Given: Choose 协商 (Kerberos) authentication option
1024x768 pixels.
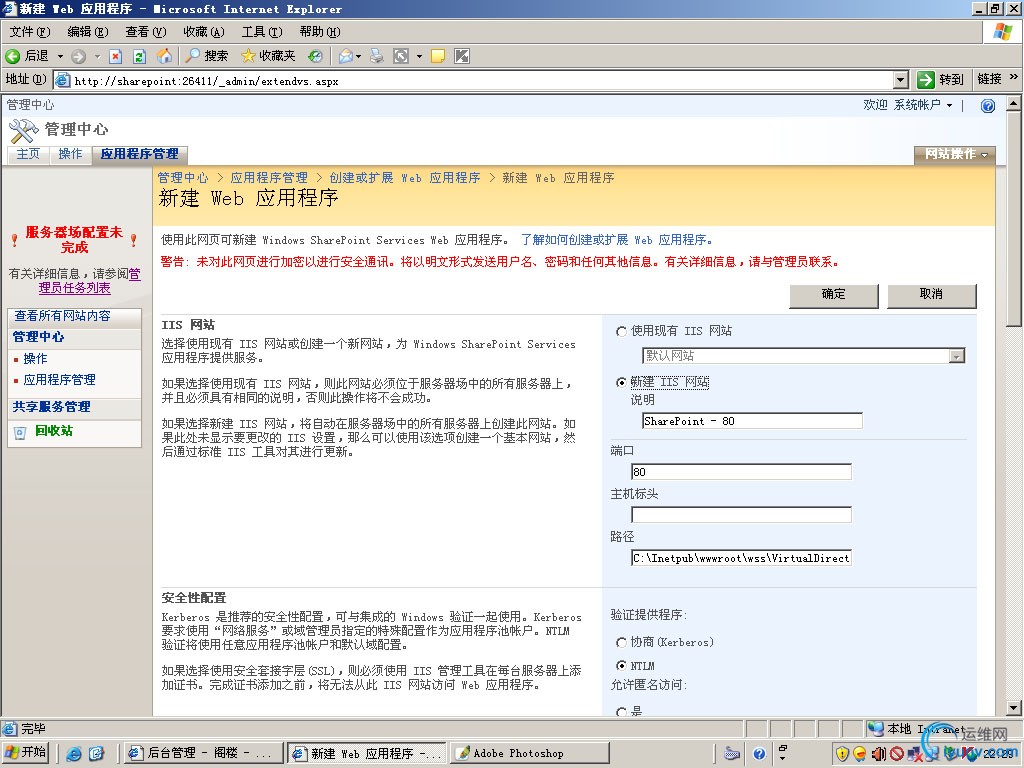Looking at the screenshot, I should click(621, 643).
